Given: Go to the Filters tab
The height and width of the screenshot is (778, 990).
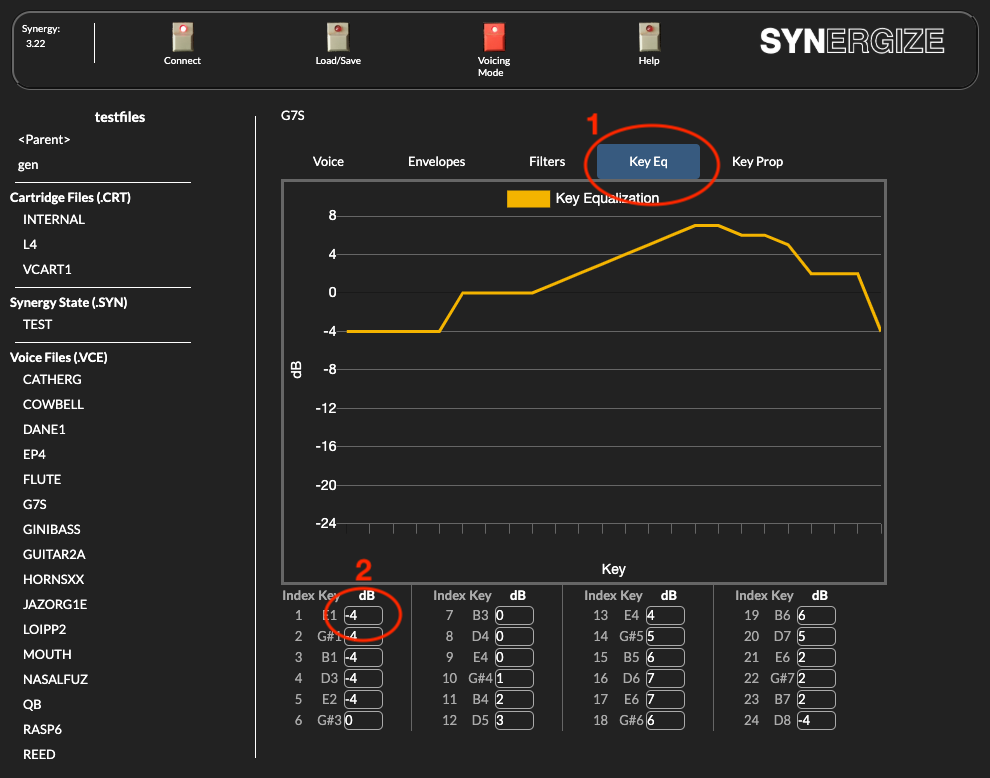Looking at the screenshot, I should click(x=547, y=162).
